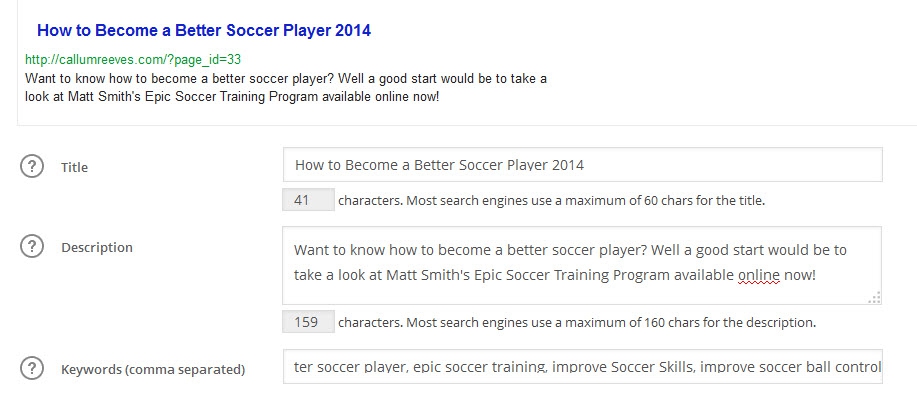Select the Description character count box showing 159
This screenshot has height=406, width=917.
(x=307, y=322)
